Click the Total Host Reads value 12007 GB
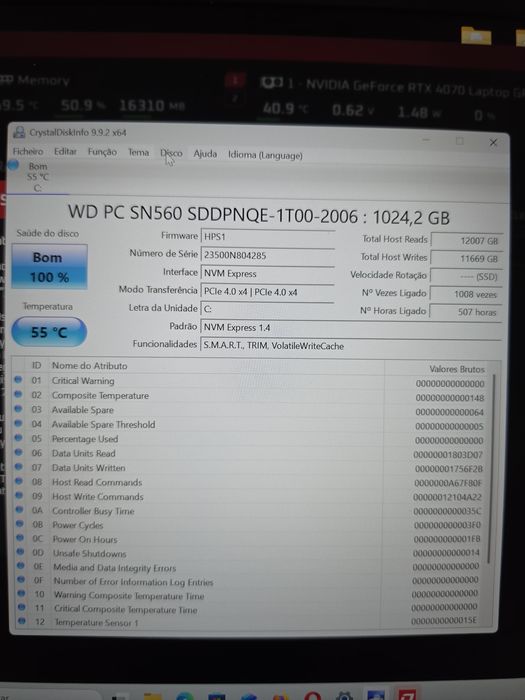525x700 pixels. click(x=467, y=241)
